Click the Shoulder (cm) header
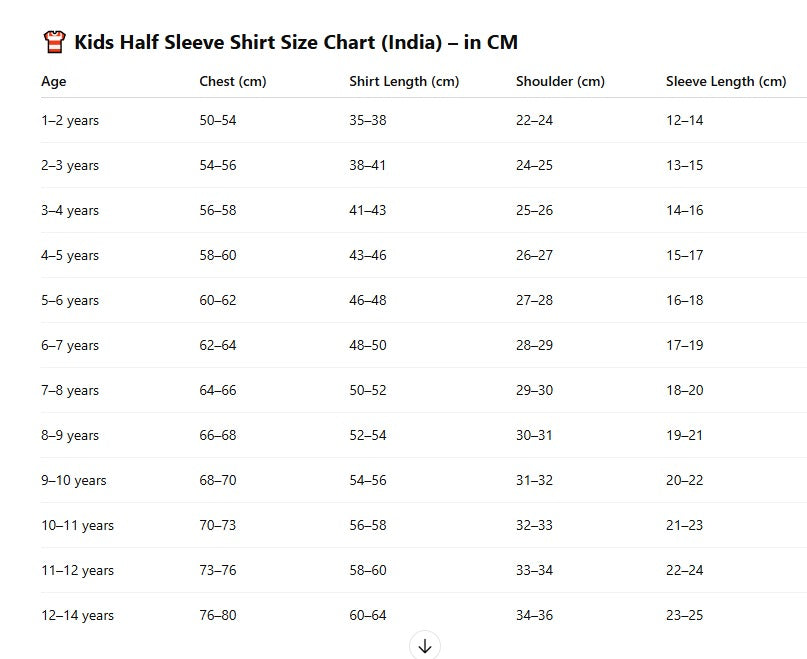 tap(560, 81)
